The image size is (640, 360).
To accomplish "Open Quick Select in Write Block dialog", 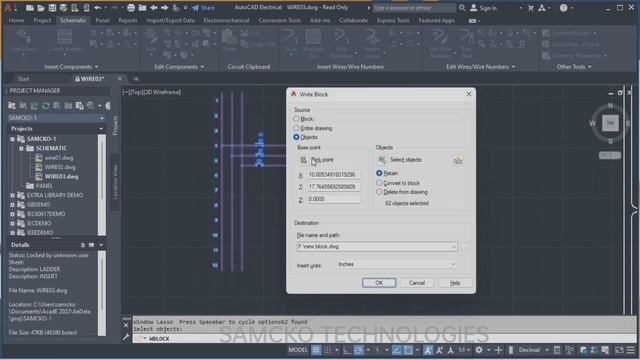I will [x=458, y=160].
